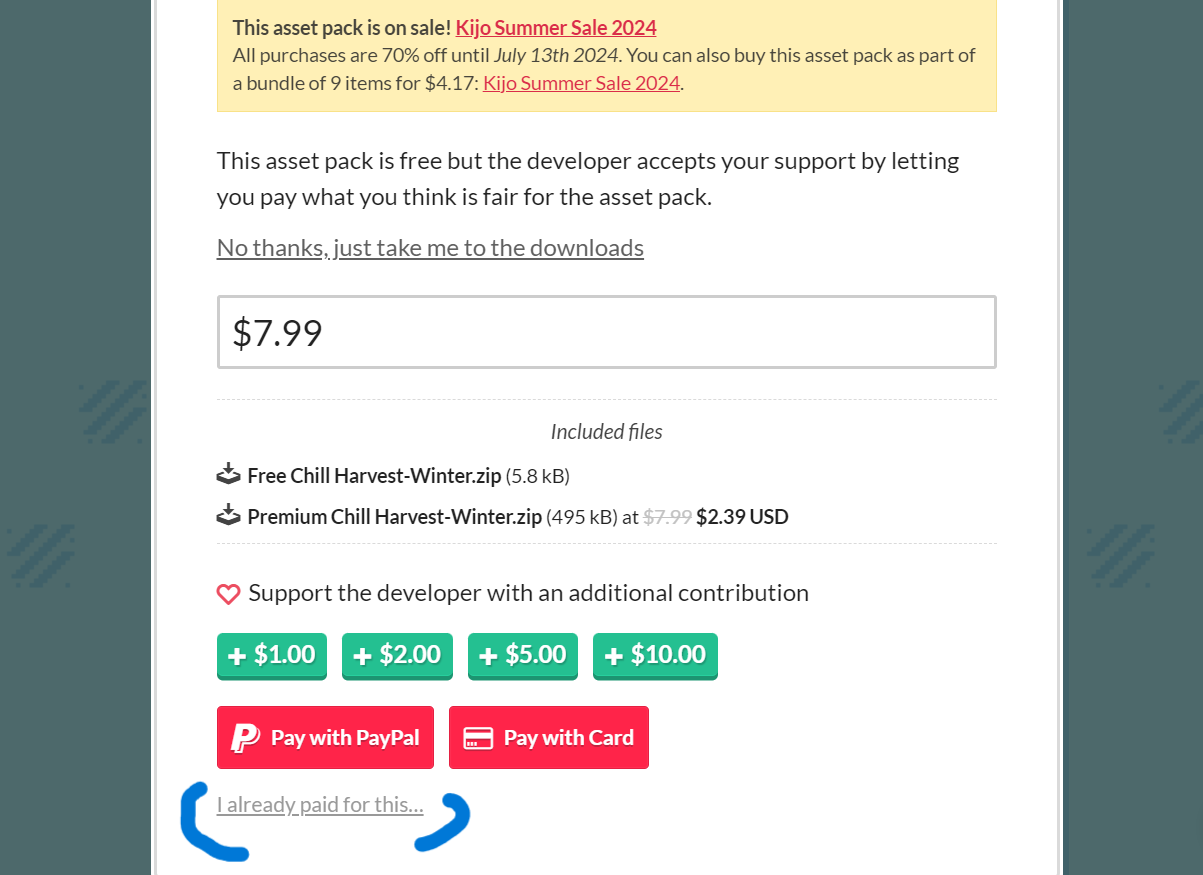The height and width of the screenshot is (875, 1203).
Task: Skip payment and go to the downloads
Action: pyautogui.click(x=430, y=247)
